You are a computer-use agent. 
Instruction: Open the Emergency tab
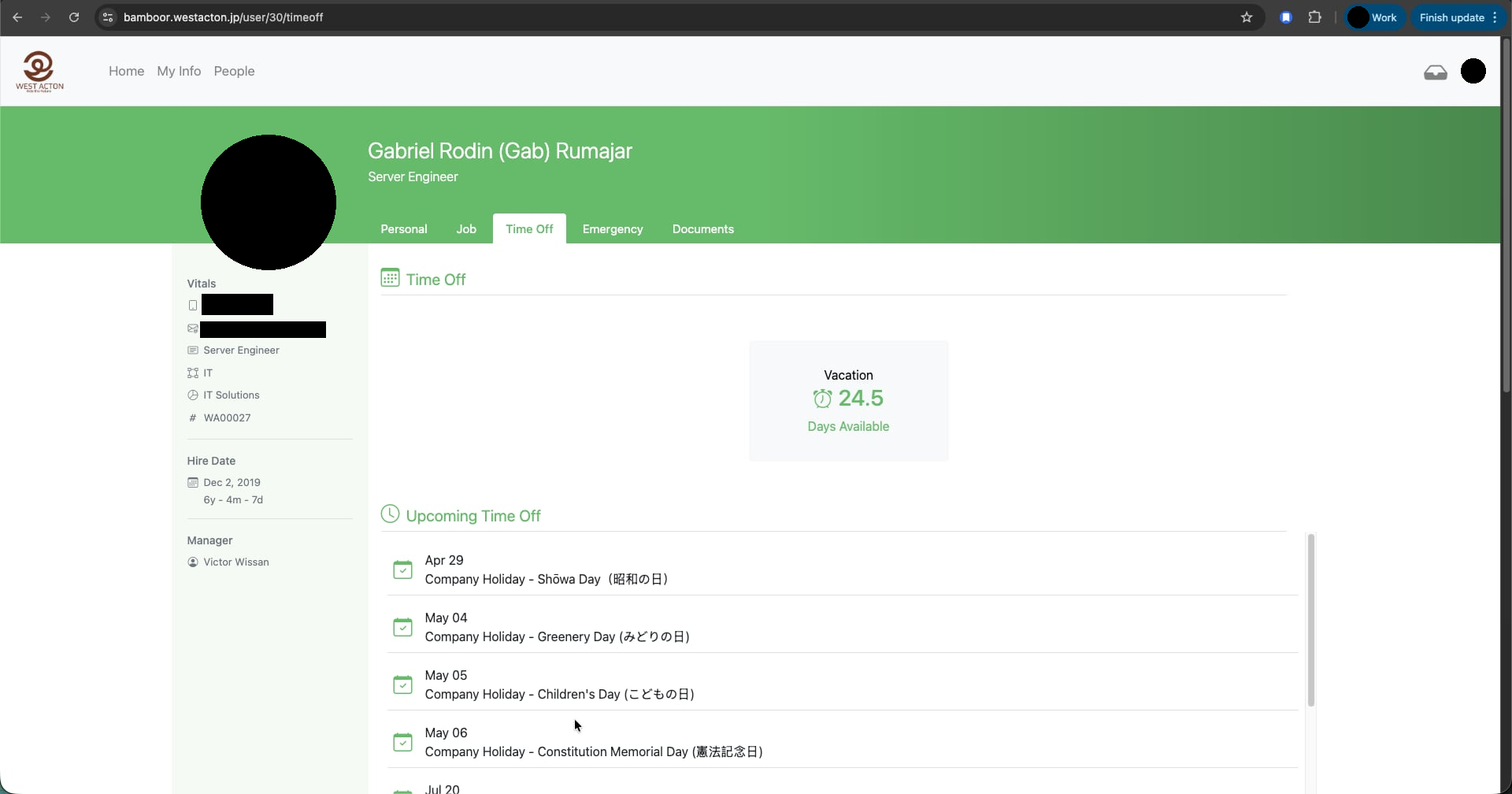coord(612,229)
